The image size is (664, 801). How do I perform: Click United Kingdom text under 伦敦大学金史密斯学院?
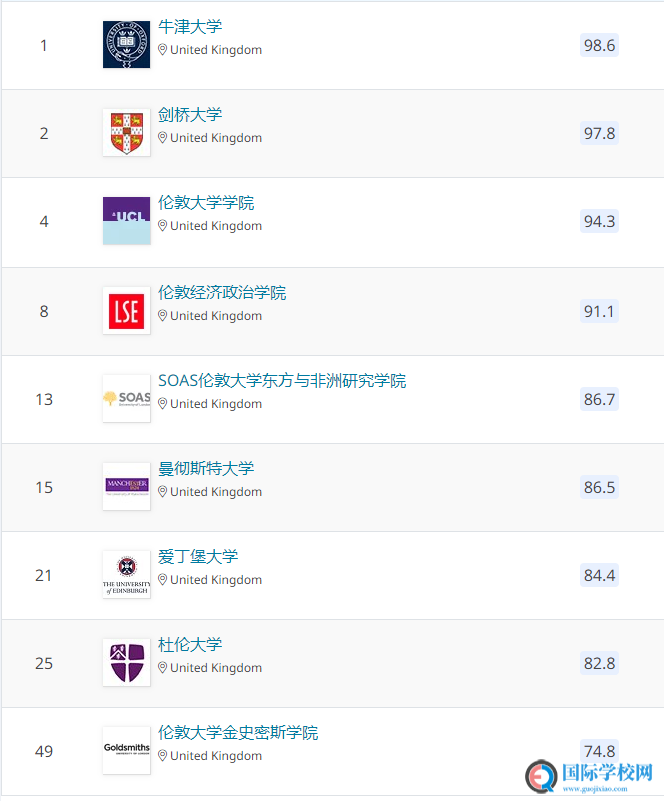(216, 755)
